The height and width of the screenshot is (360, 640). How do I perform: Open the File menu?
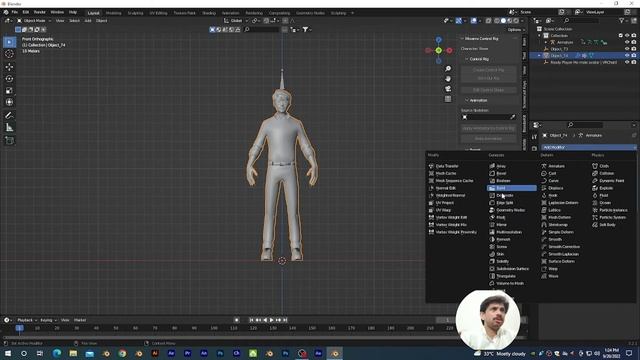point(15,12)
